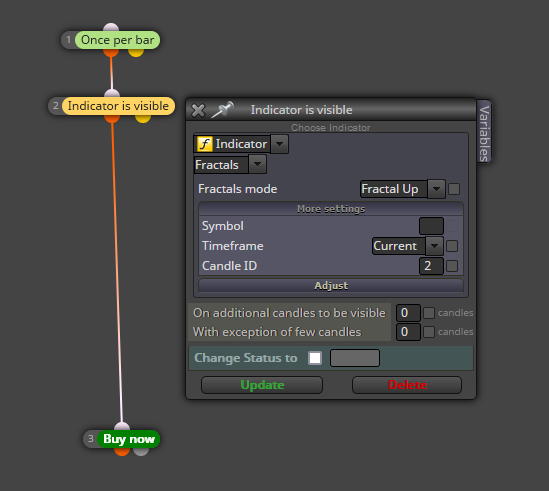Click block number 1 badge
549x491 pixels.
69,40
